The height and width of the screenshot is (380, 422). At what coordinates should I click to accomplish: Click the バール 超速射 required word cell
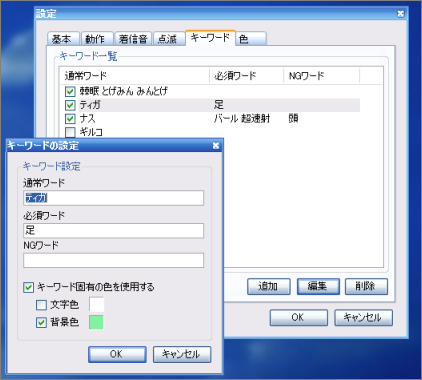coord(242,119)
